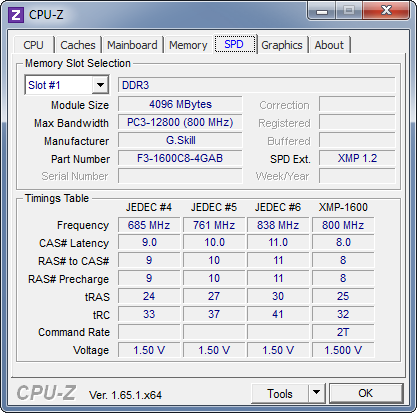The image size is (417, 413).
Task: Select tRAS value 27
Action: click(214, 296)
